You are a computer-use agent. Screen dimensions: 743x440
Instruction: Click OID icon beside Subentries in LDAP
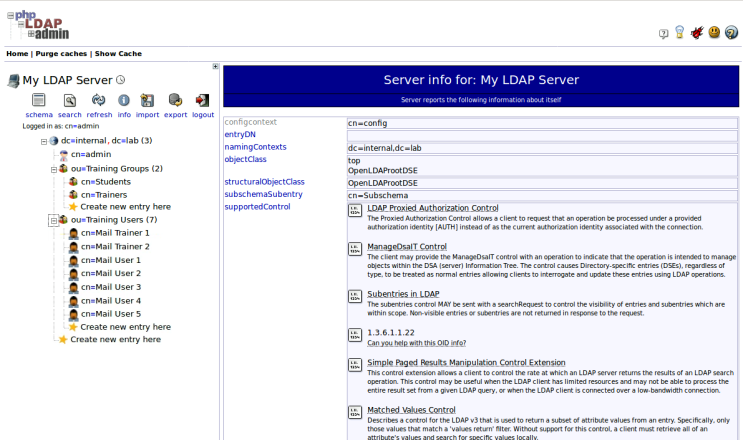355,296
